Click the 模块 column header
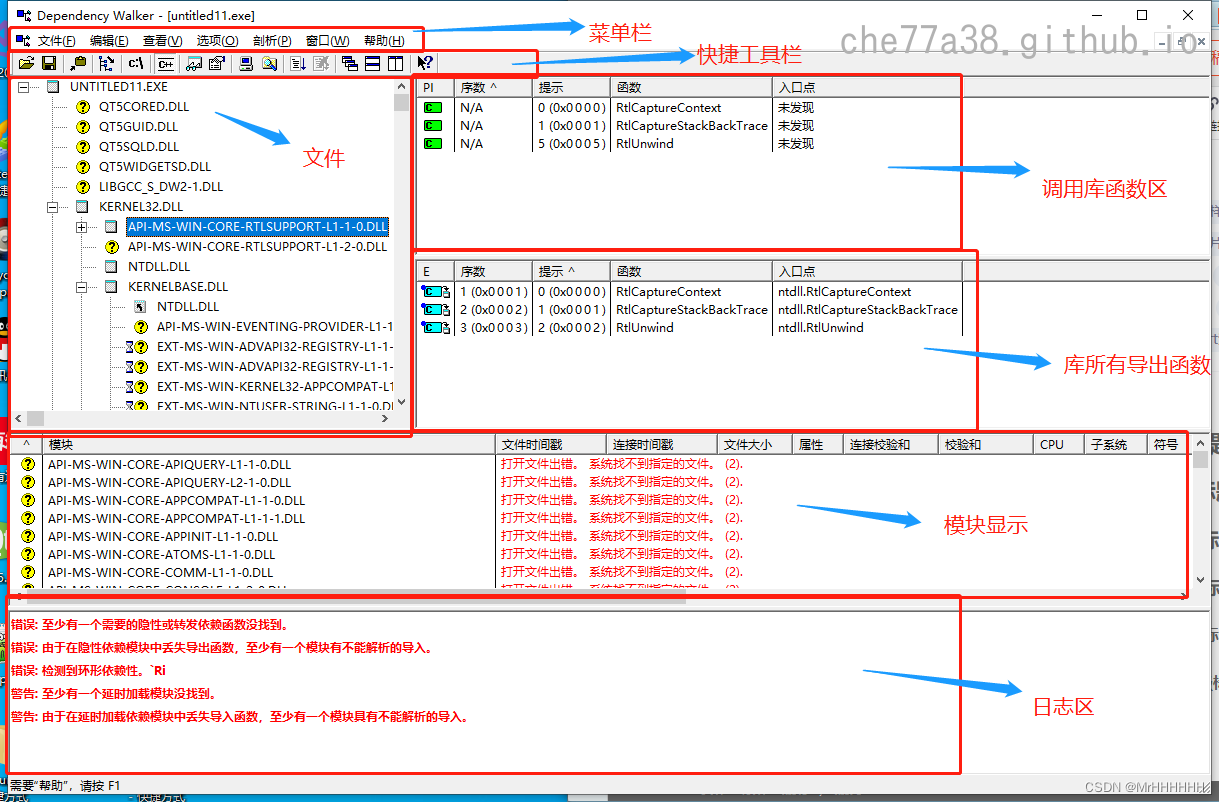Screen dimensions: 1219x802 (270, 445)
